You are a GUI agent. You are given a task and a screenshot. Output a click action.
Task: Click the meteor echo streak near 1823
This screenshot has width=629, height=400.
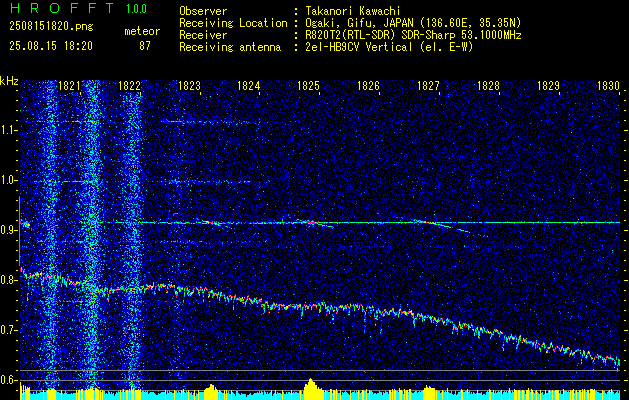click(x=215, y=223)
